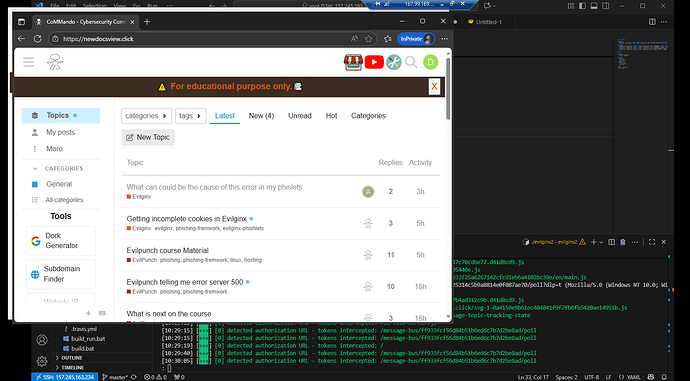Toggle VS Code bottom panel layout
The width and height of the screenshot is (690, 381).
click(594, 6)
